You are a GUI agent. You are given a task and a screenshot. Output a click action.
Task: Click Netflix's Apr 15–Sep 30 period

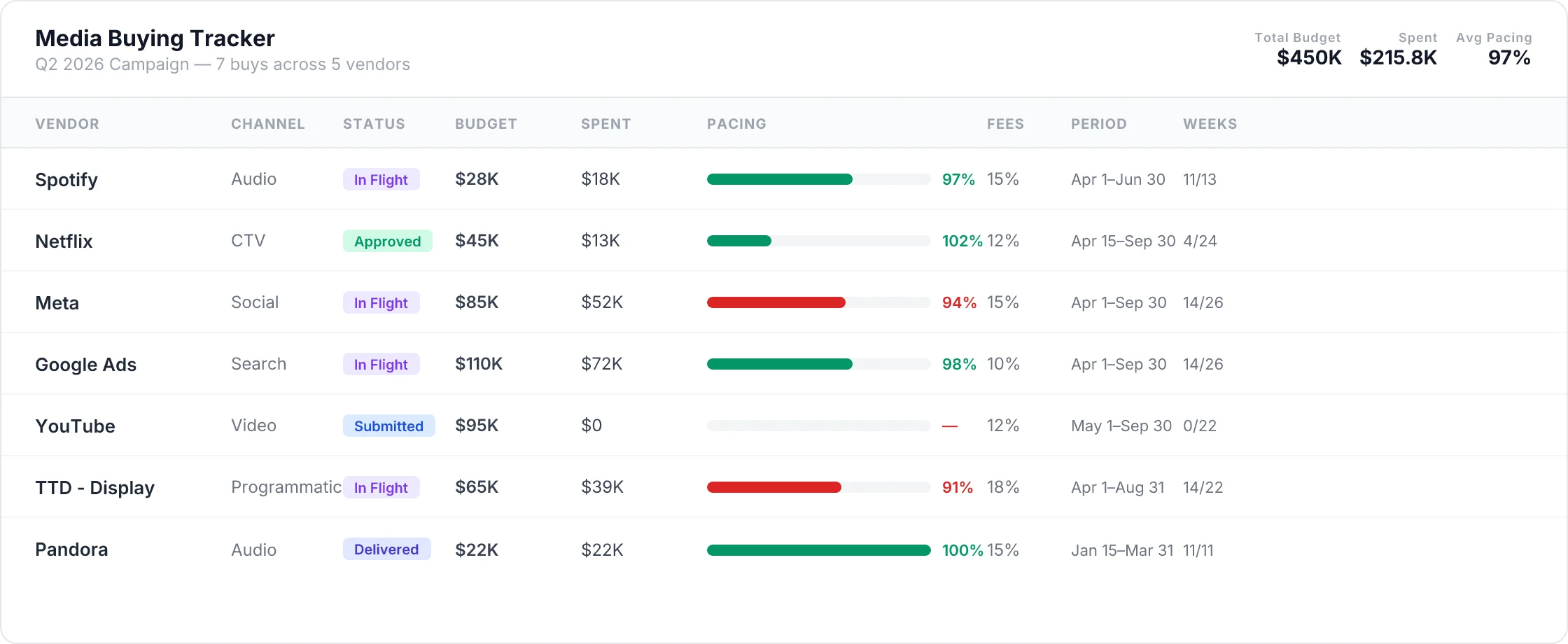[1123, 241]
